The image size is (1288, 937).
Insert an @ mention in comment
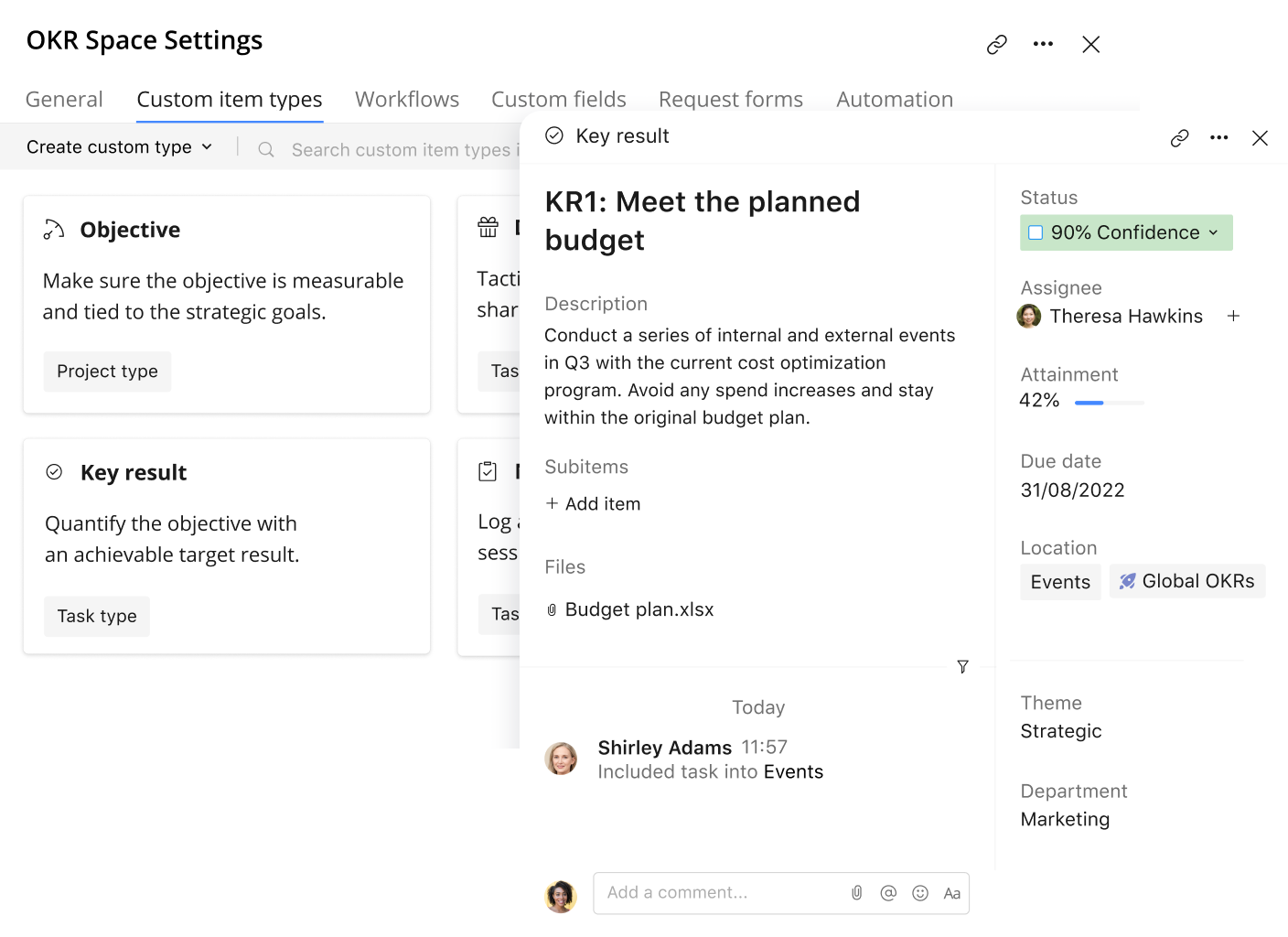pyautogui.click(x=888, y=893)
